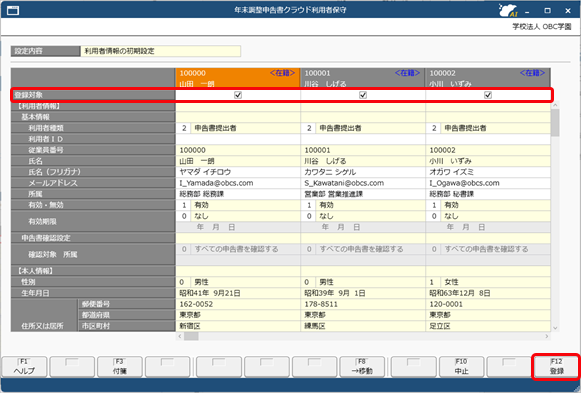
Task: Click 利用者種類 cell for 山田 一朗
Action: (x=238, y=128)
